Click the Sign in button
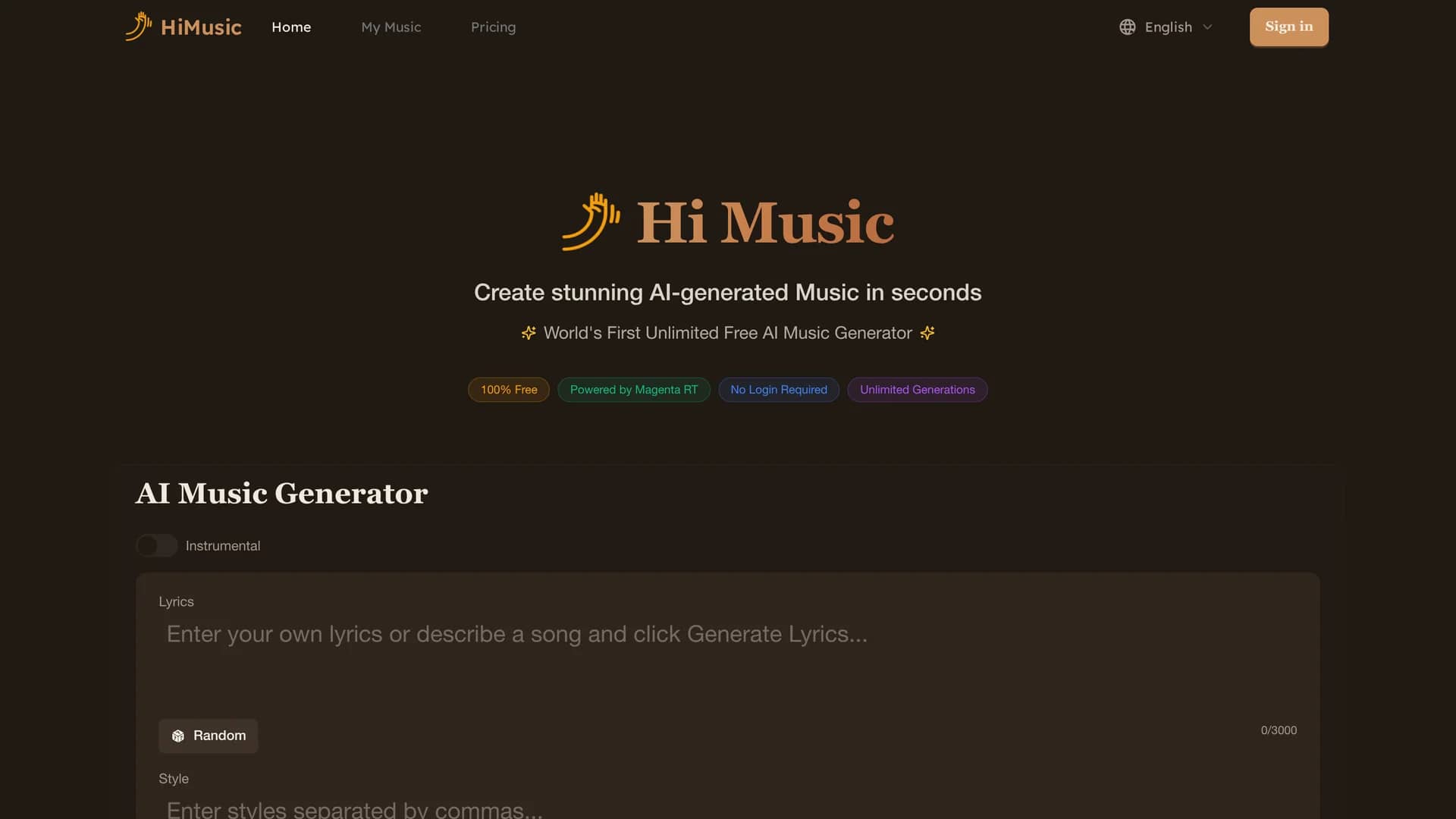 point(1289,27)
